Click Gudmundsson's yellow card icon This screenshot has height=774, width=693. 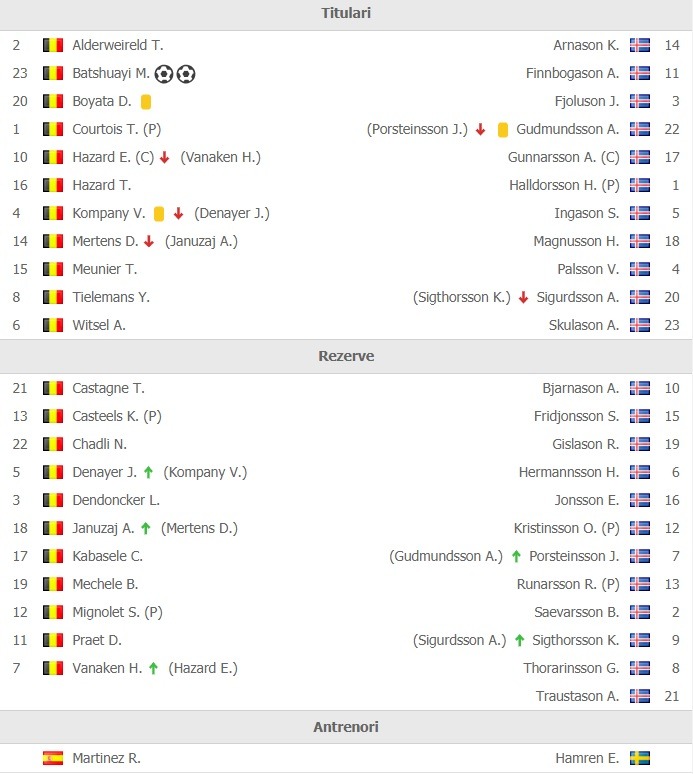coord(502,130)
